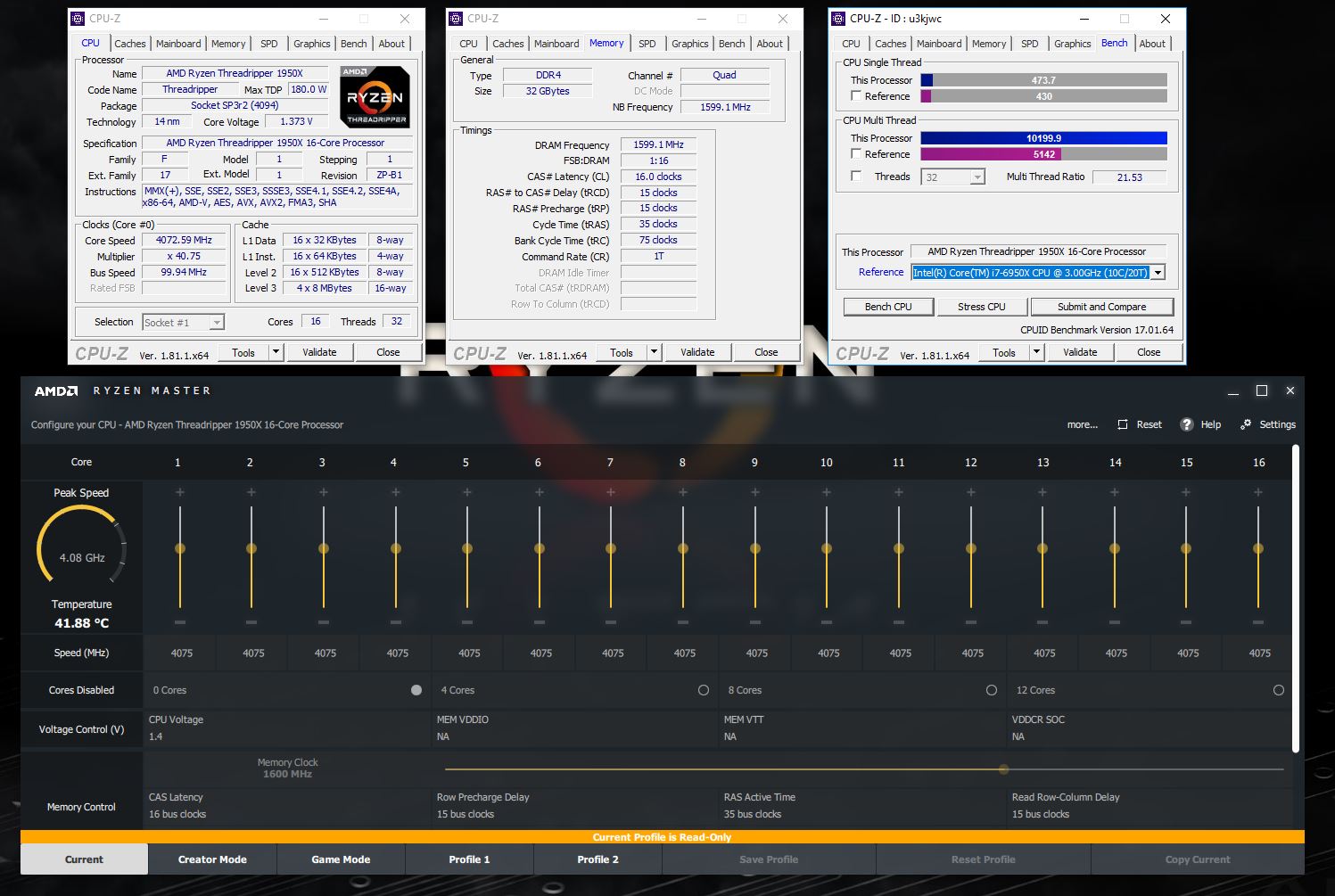Click Reset Profile button
Viewport: 1335px width, 896px height.
(984, 859)
